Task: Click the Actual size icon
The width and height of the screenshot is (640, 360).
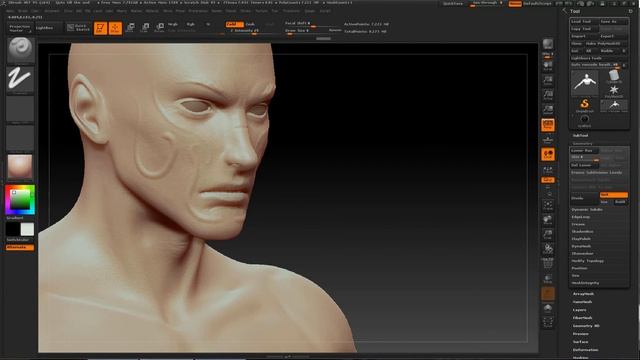Action: [548, 96]
